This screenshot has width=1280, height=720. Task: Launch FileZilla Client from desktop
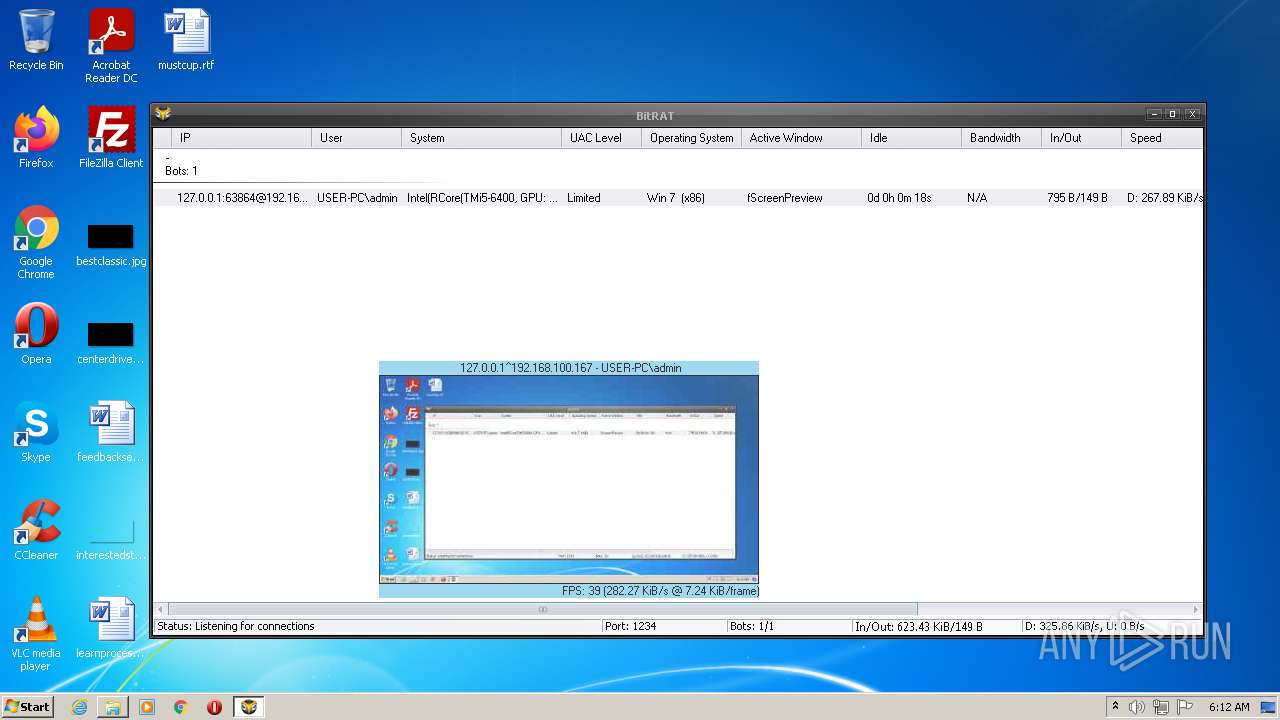[111, 138]
